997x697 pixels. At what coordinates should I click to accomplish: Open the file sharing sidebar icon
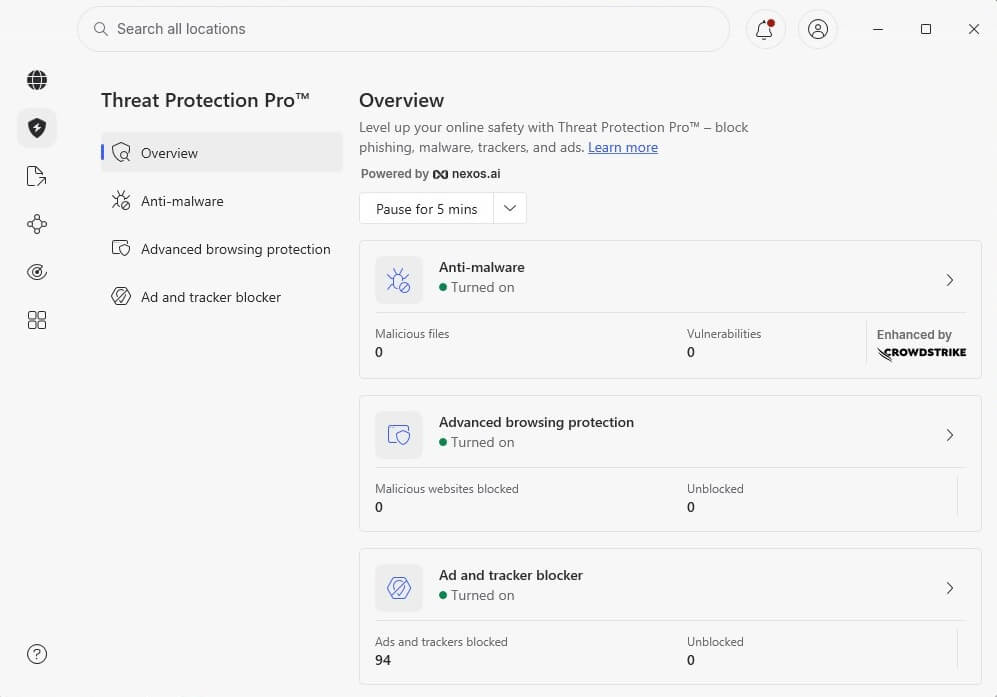[37, 176]
